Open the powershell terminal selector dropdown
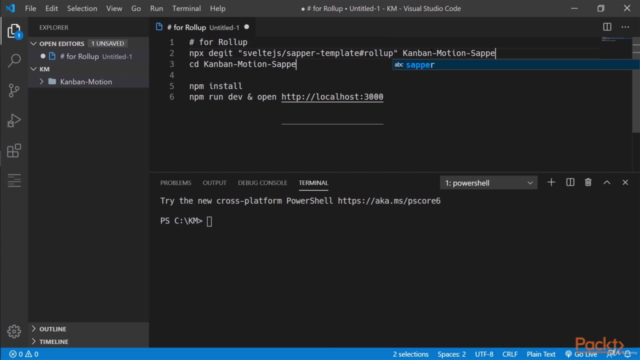The width and height of the screenshot is (640, 360). pos(489,183)
